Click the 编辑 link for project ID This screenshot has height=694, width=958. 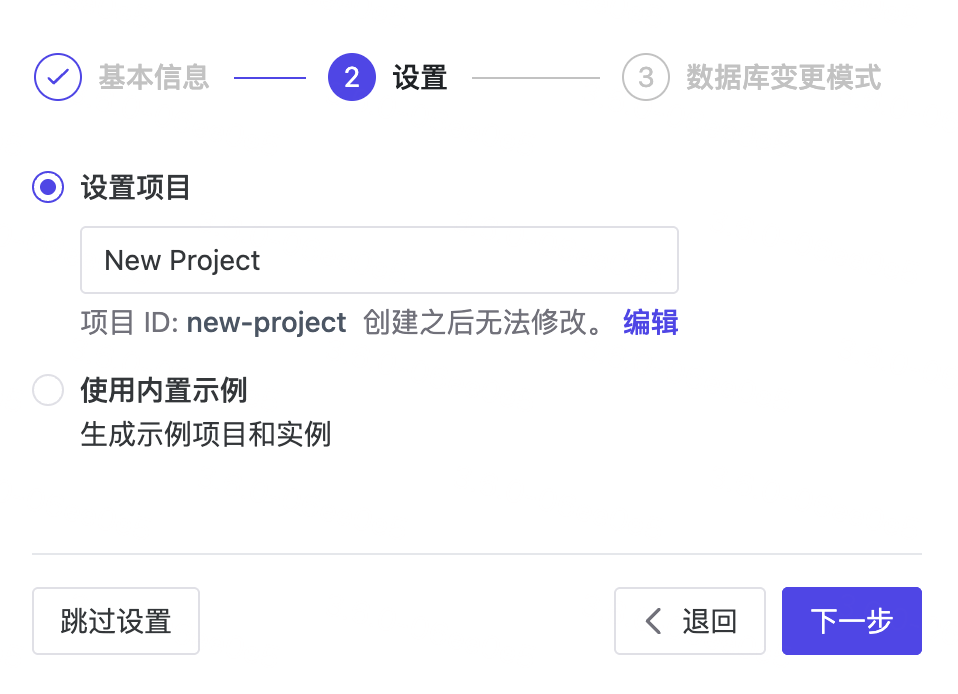pos(650,322)
